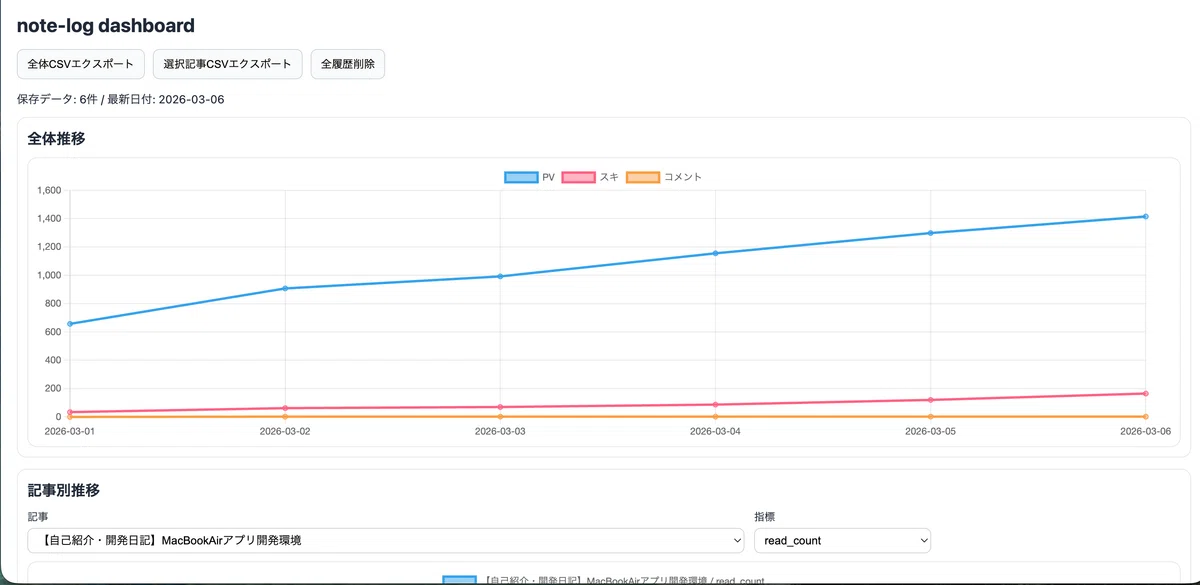Toggle the コメント legend swatch
This screenshot has height=585, width=1200.
tap(643, 177)
